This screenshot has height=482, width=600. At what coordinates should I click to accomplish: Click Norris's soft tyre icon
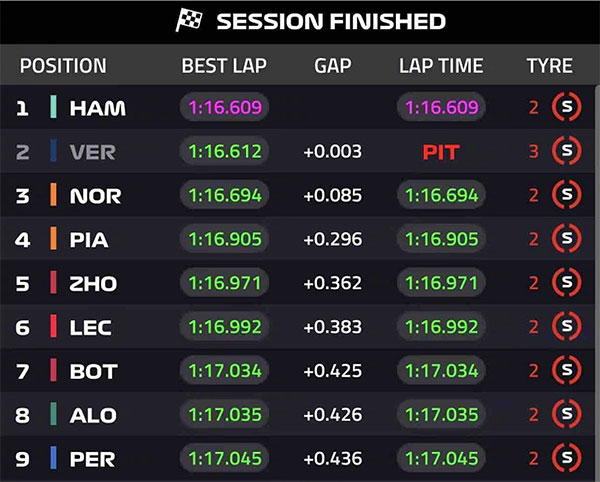pos(567,196)
